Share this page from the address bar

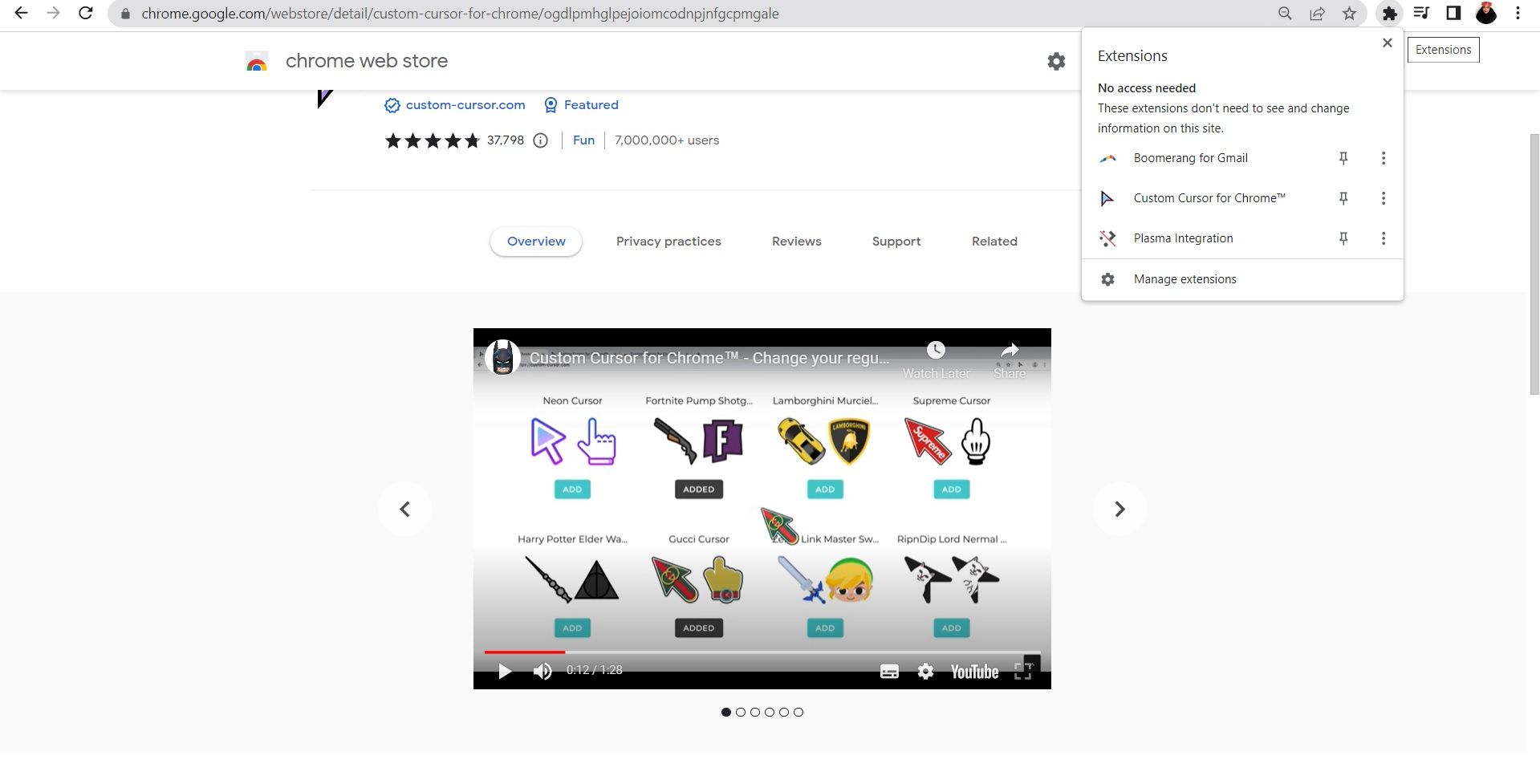click(x=1317, y=13)
